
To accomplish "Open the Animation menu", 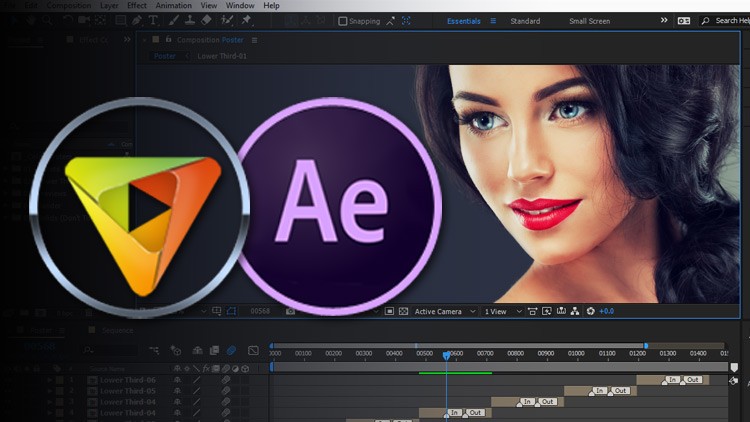I will [x=174, y=5].
